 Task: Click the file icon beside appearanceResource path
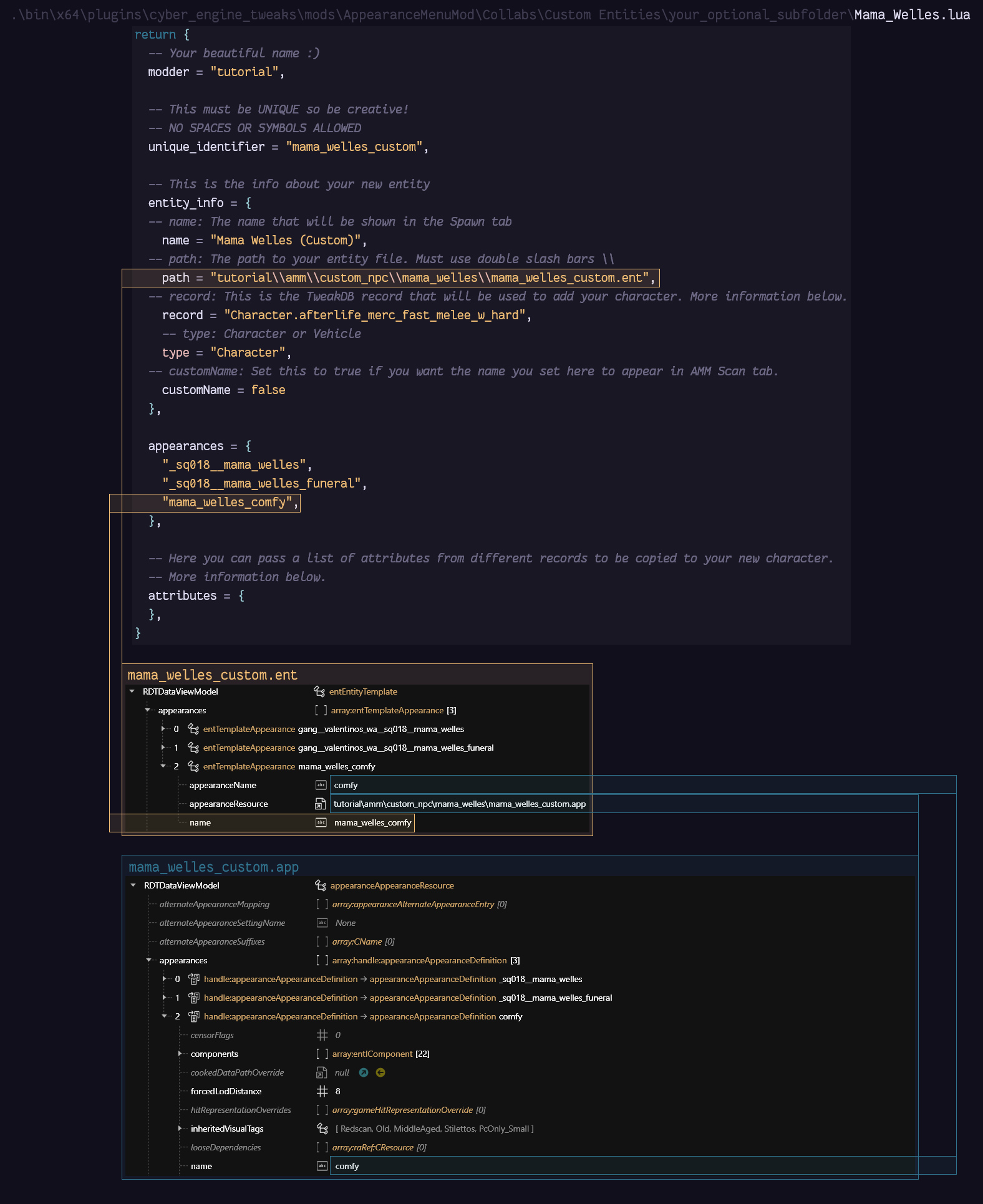(321, 804)
